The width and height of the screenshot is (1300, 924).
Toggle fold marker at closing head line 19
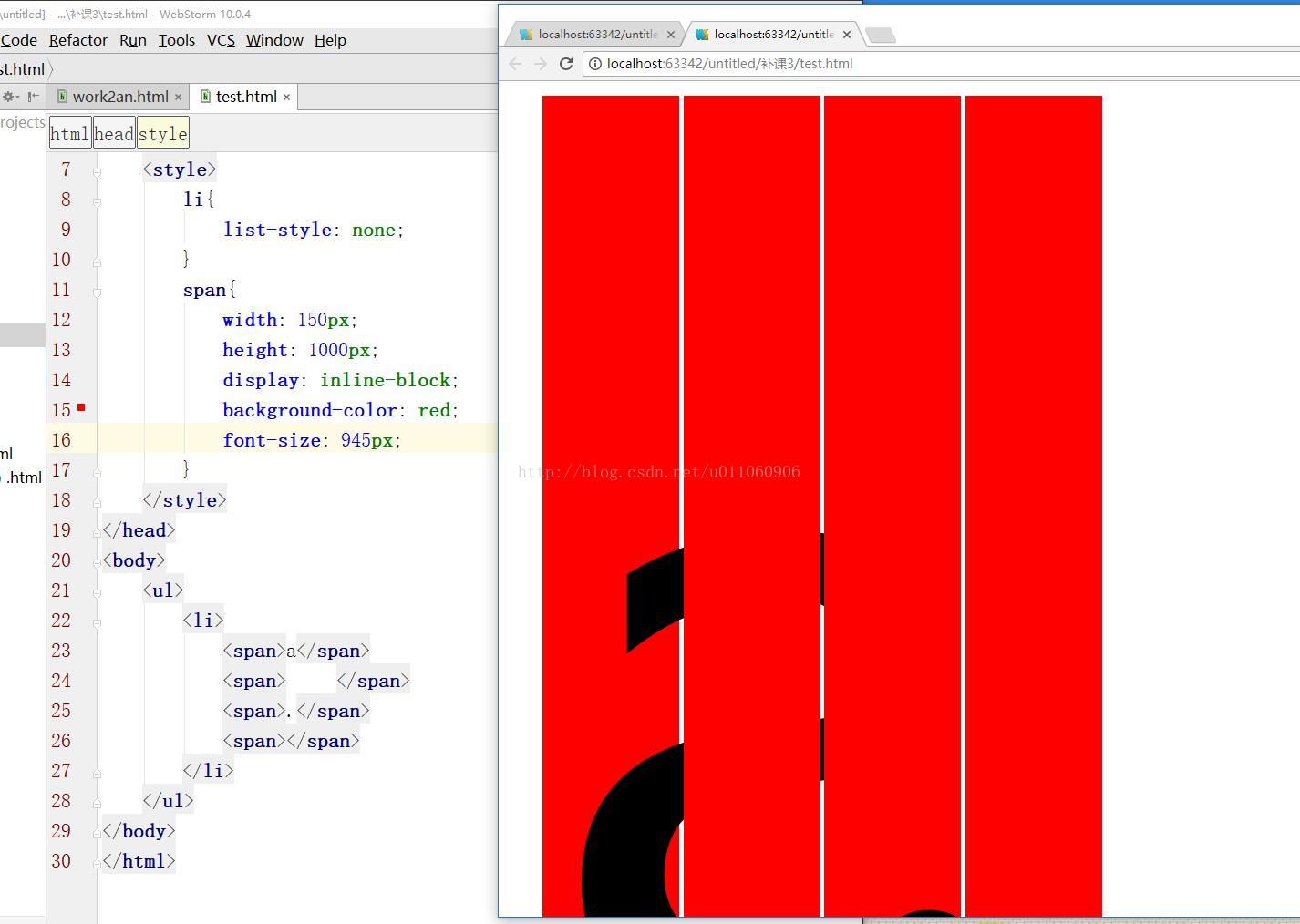pos(98,532)
